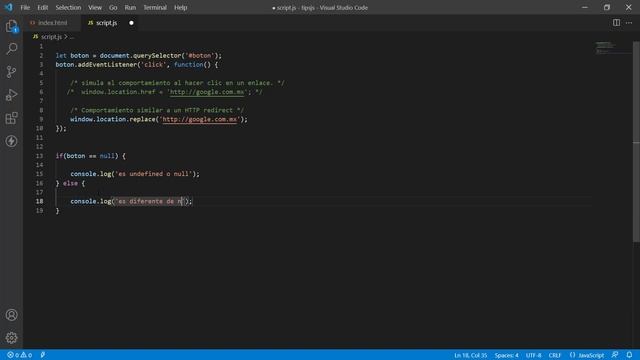
Task: Change line endings via CRLF
Action: coord(555,355)
